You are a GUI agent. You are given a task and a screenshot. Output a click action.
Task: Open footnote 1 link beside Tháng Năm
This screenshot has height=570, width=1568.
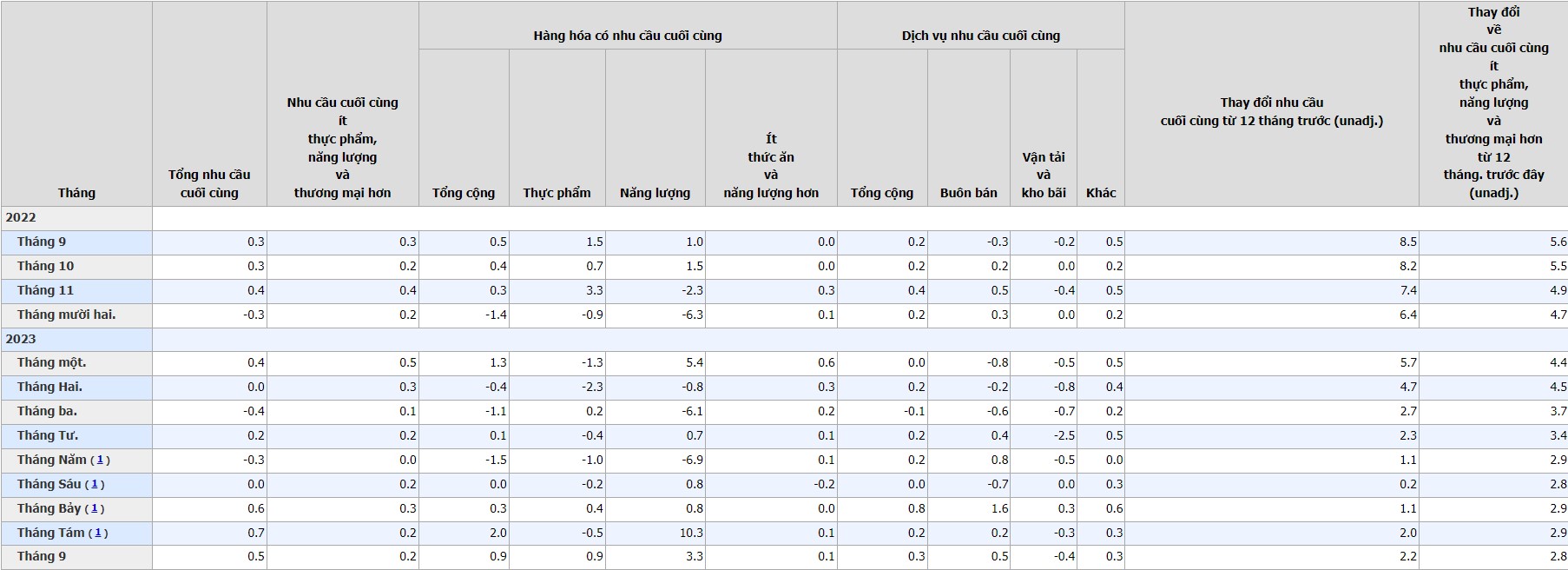[x=100, y=461]
